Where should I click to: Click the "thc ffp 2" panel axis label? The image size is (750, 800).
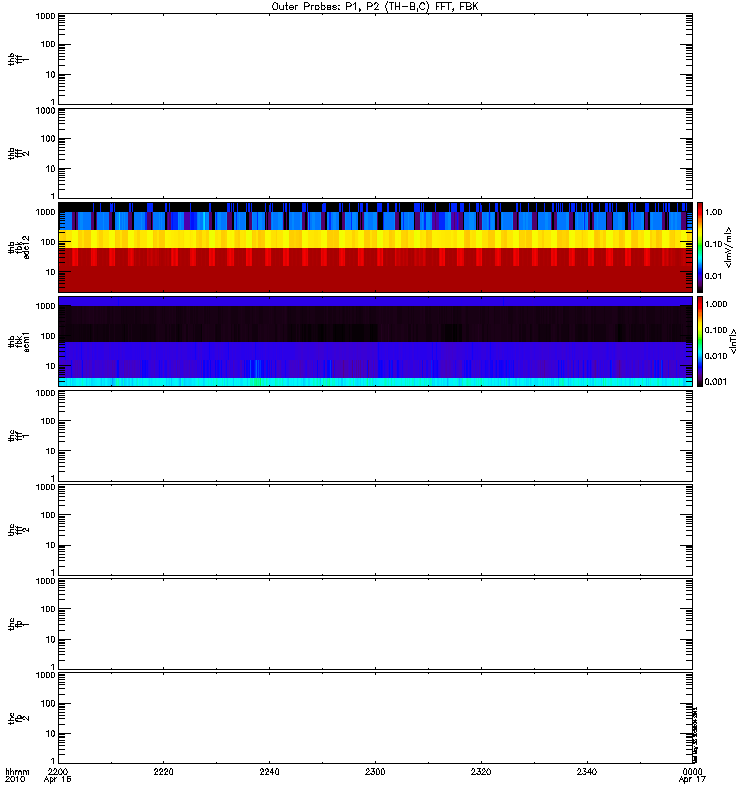coord(18,718)
